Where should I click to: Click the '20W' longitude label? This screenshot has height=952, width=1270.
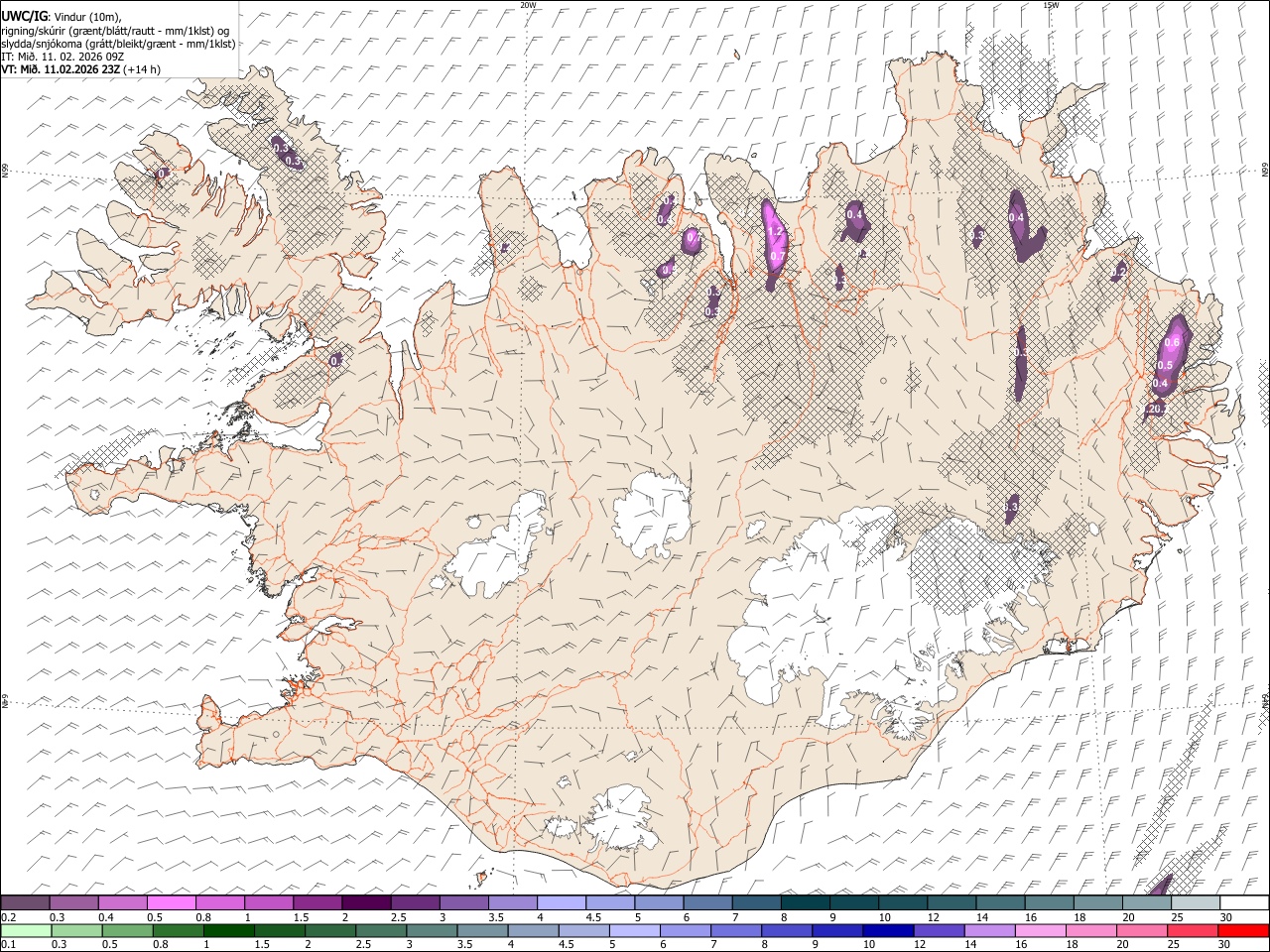coord(528,5)
